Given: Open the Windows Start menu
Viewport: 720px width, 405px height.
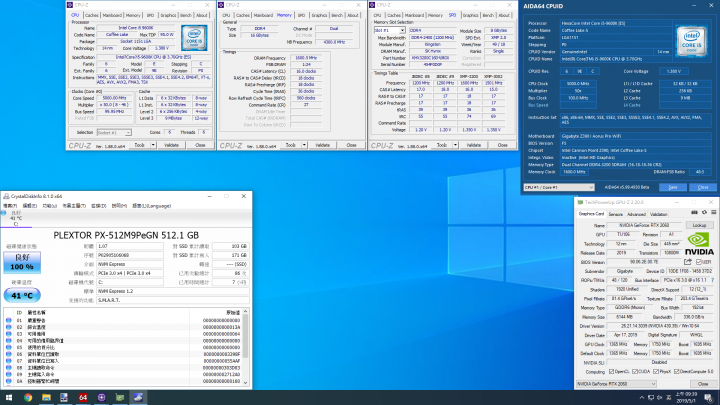Looking at the screenshot, I should (9, 398).
